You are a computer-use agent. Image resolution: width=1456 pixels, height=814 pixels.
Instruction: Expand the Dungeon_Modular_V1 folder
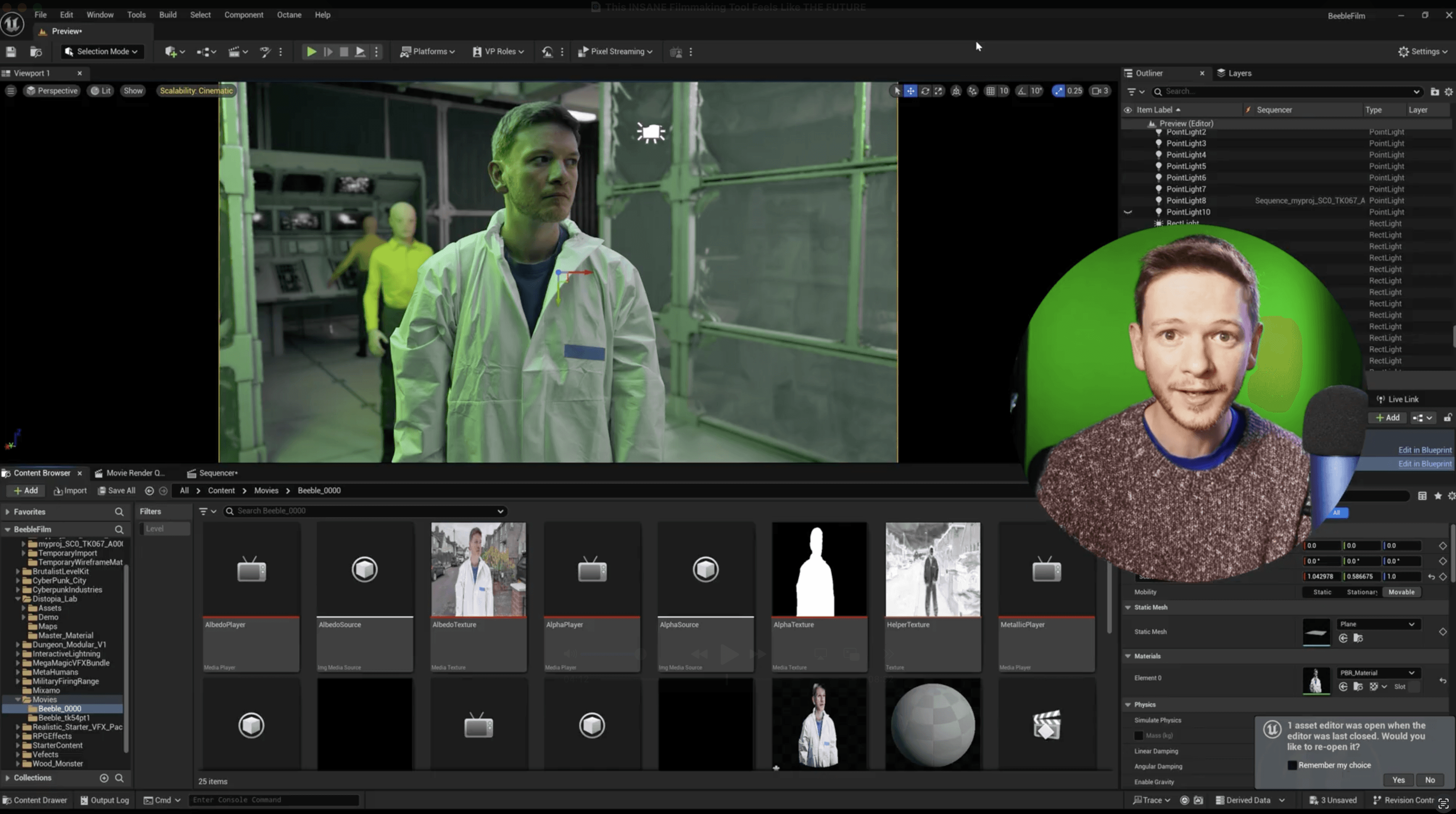click(18, 645)
